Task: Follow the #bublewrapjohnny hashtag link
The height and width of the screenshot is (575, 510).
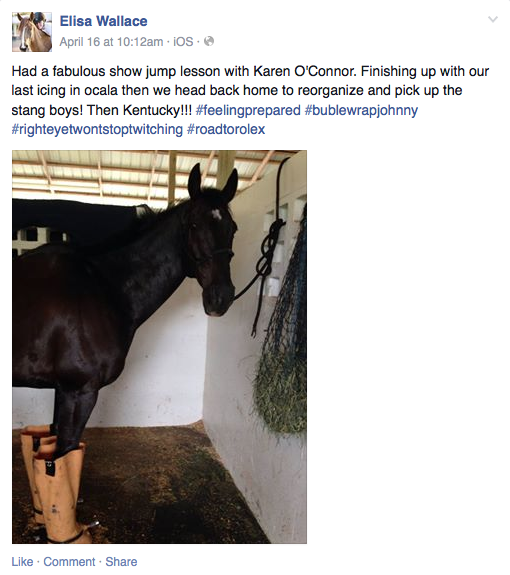Action: [x=361, y=110]
